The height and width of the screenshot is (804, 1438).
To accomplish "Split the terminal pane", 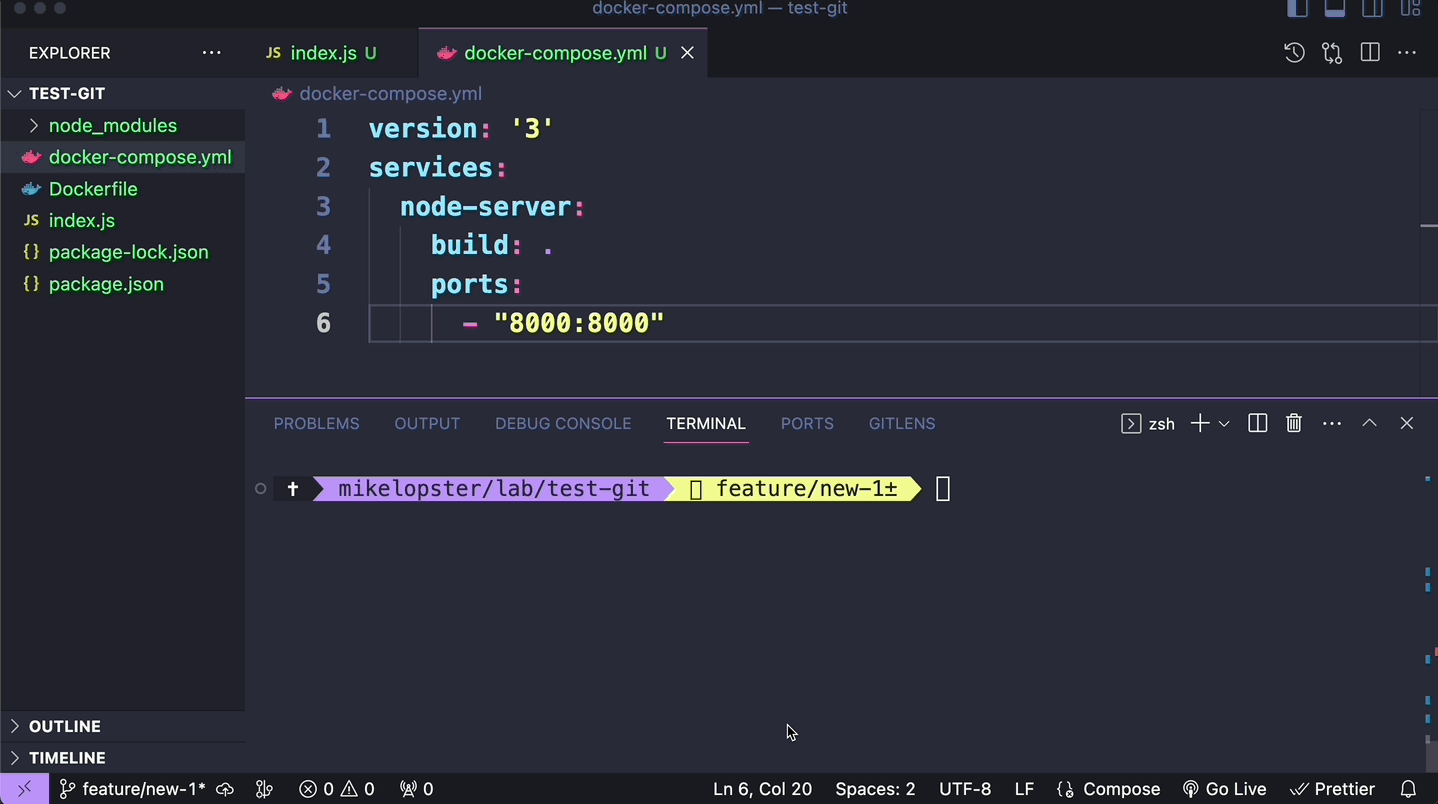I will (x=1258, y=424).
